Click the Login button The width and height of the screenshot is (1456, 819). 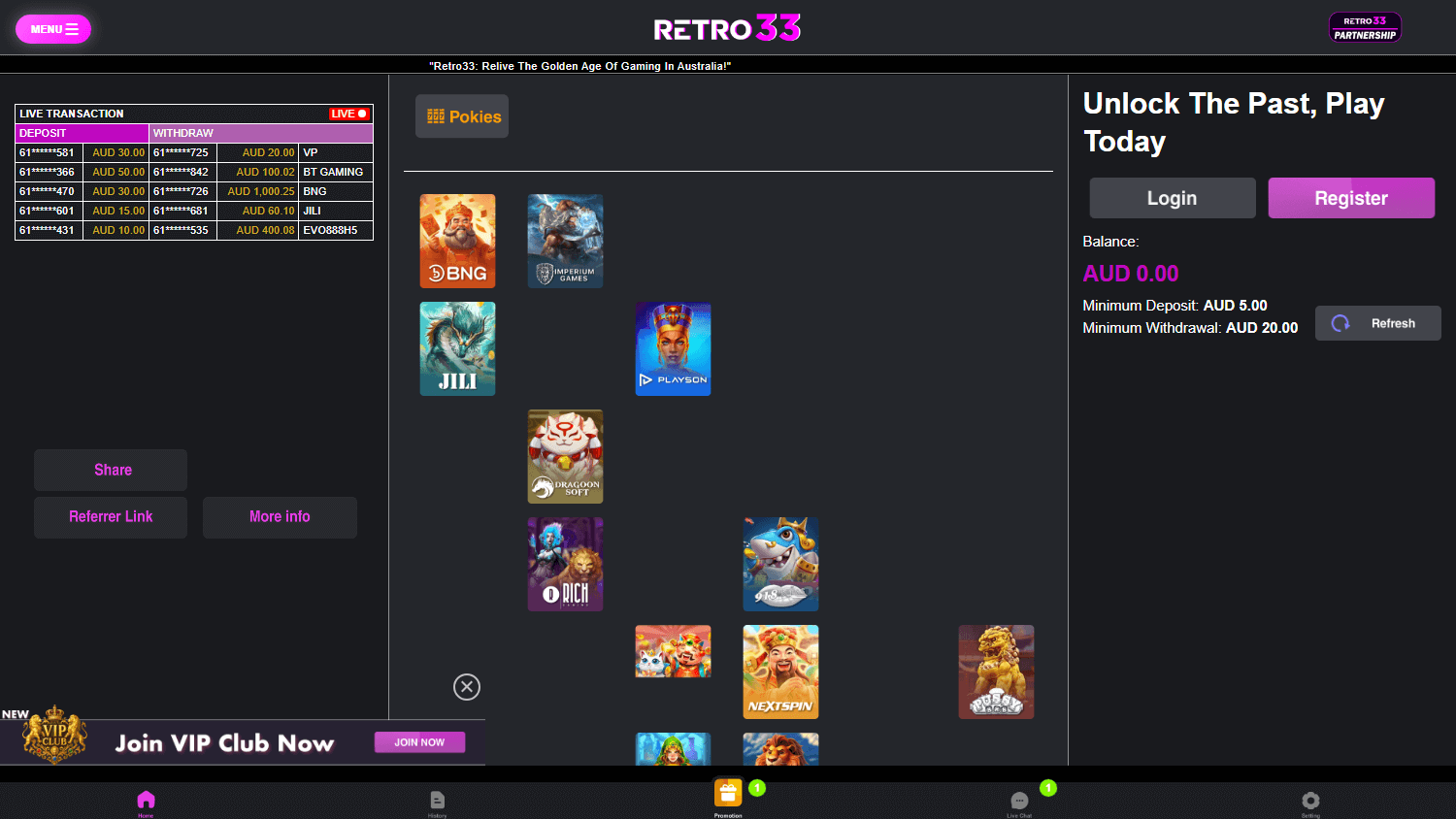coord(1172,197)
